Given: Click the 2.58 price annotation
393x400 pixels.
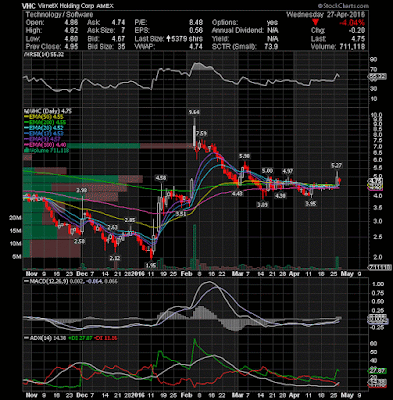Looking at the screenshot, I should tap(79, 241).
